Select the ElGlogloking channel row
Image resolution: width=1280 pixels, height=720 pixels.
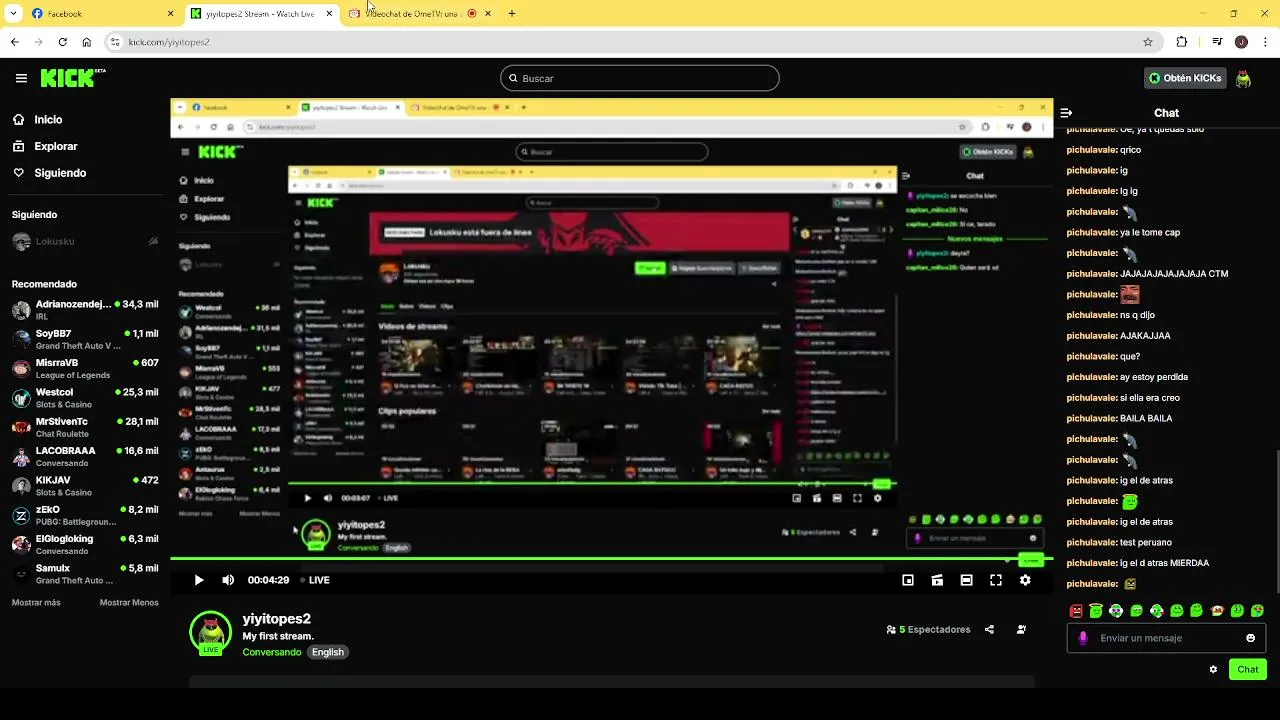(x=85, y=544)
